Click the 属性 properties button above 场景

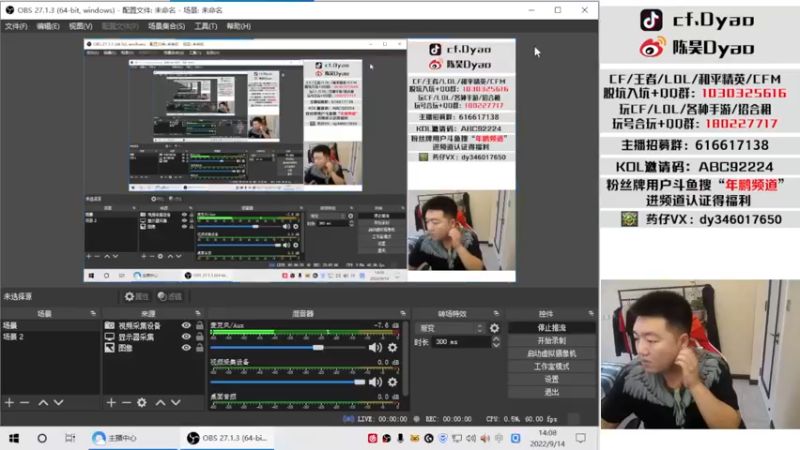click(137, 296)
